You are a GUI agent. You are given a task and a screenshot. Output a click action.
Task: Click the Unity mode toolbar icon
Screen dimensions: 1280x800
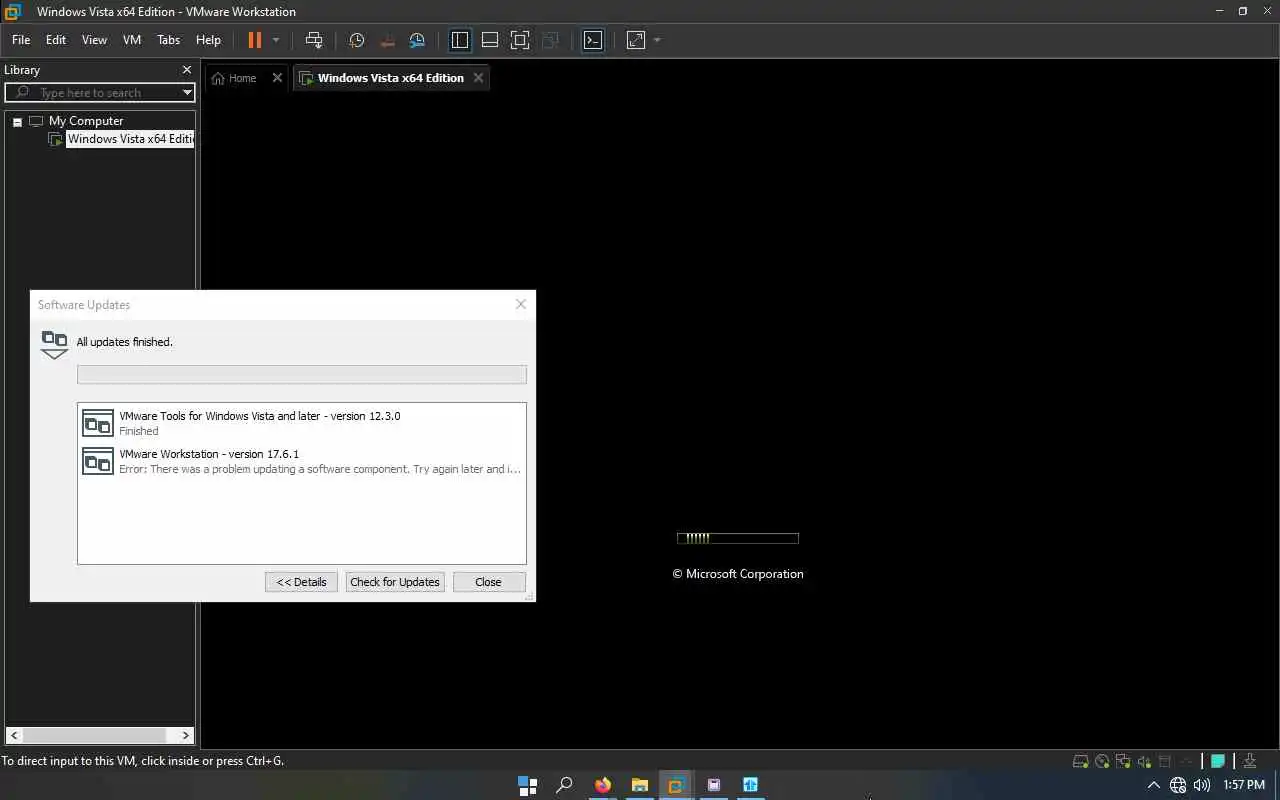tap(550, 40)
